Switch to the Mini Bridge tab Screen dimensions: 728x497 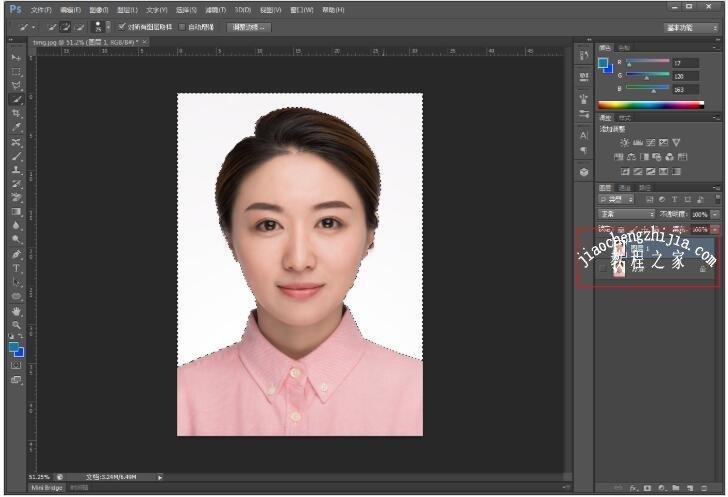(x=46, y=488)
